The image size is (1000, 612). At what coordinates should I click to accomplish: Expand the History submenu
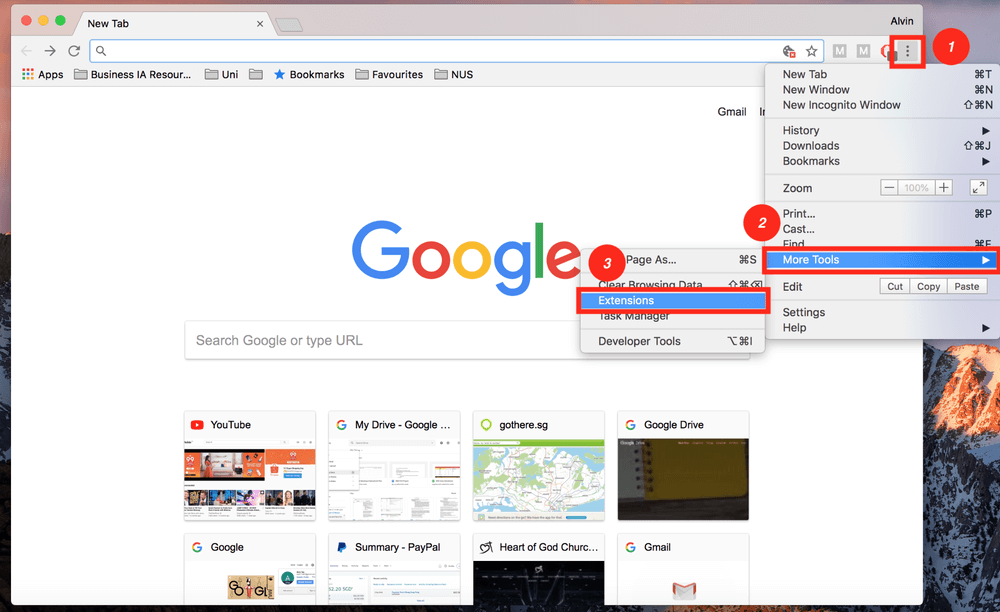tap(801, 130)
